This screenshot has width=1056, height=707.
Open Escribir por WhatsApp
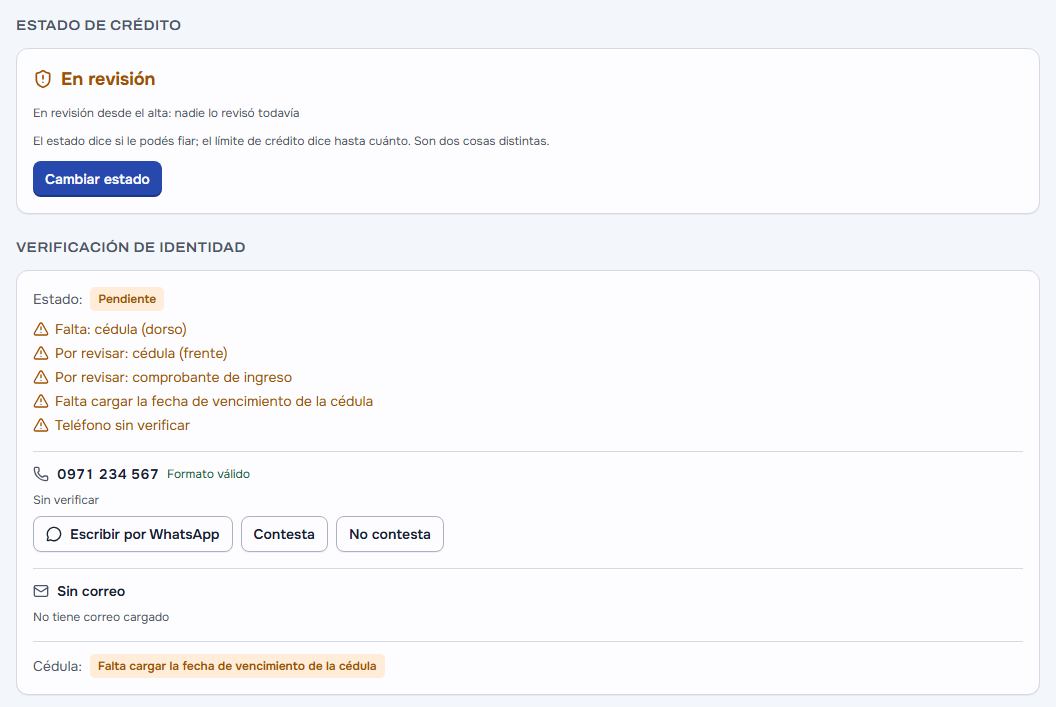pos(133,534)
